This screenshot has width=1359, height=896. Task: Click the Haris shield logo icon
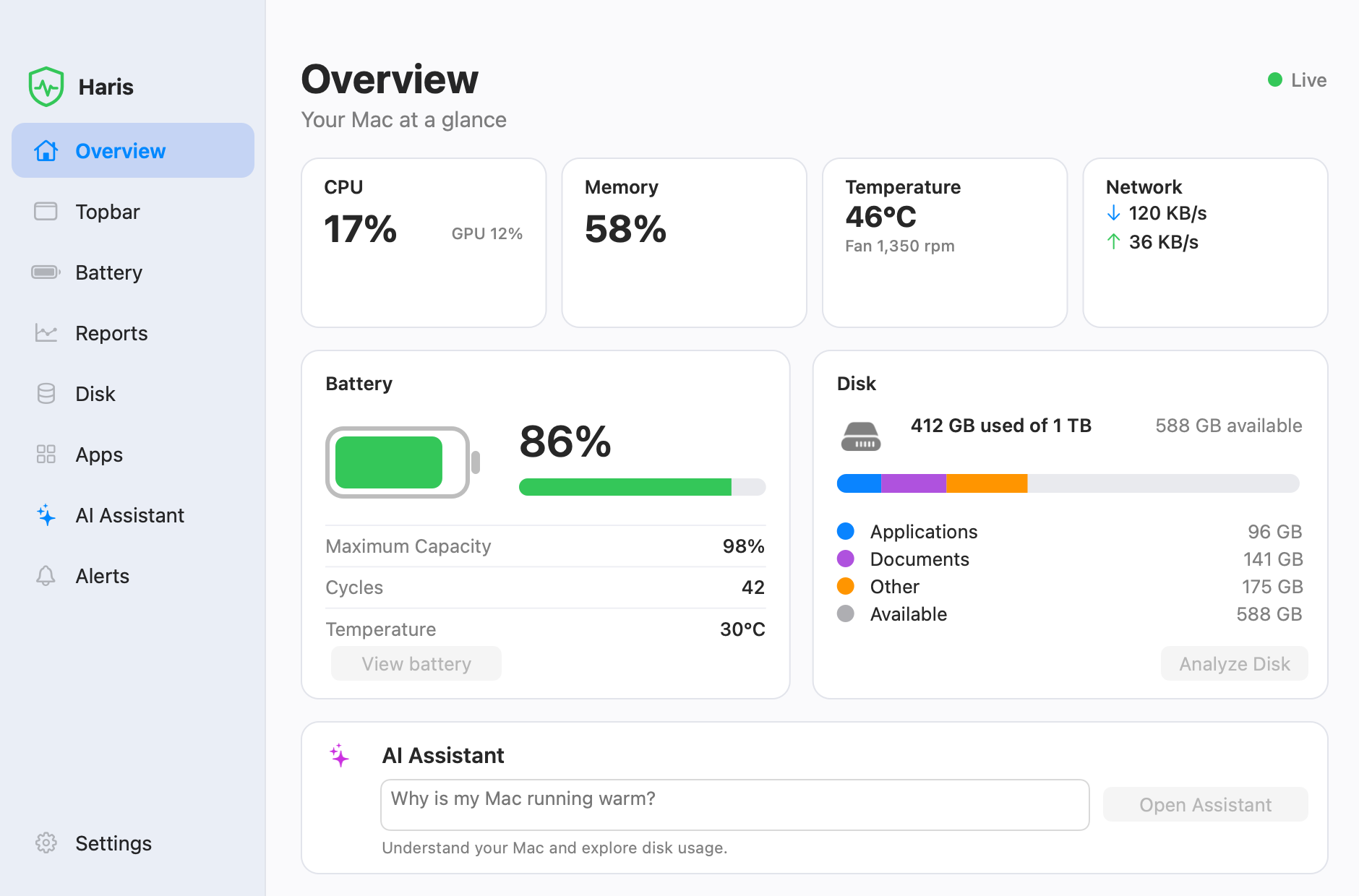click(46, 87)
